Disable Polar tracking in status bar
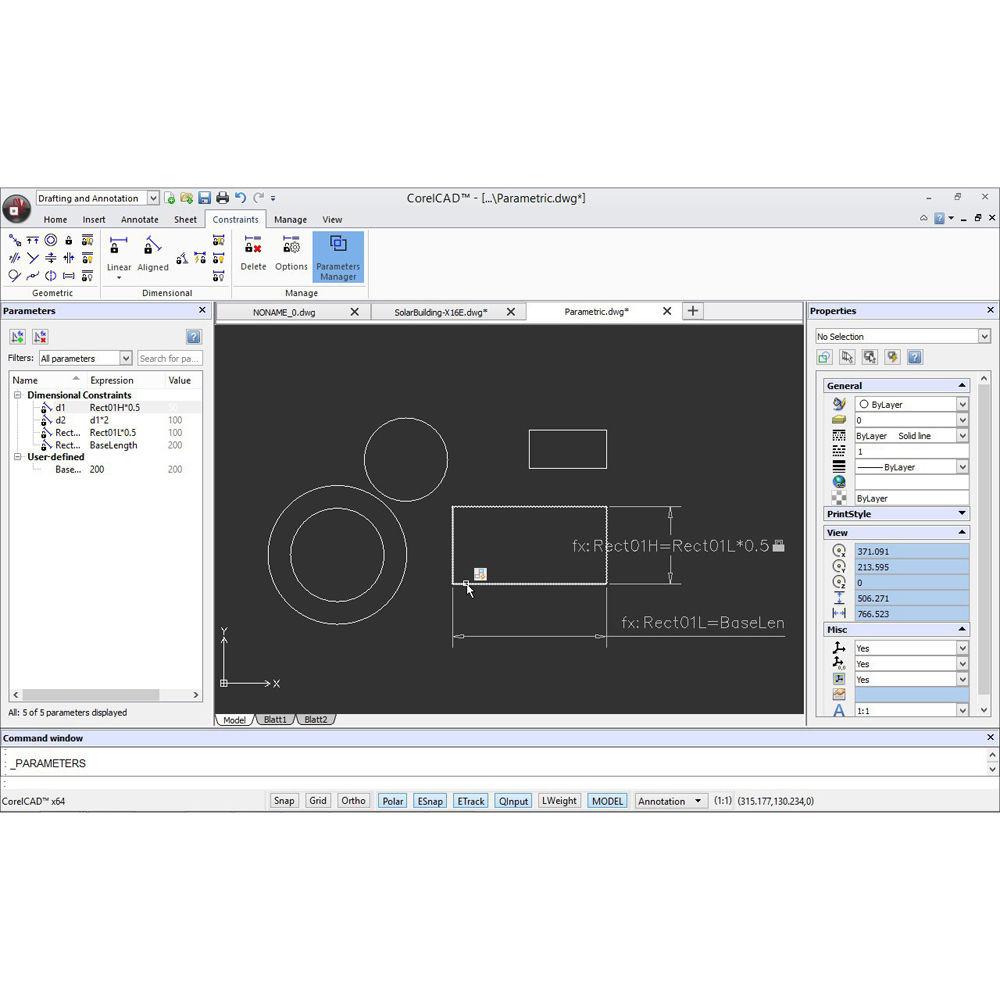 coord(393,801)
